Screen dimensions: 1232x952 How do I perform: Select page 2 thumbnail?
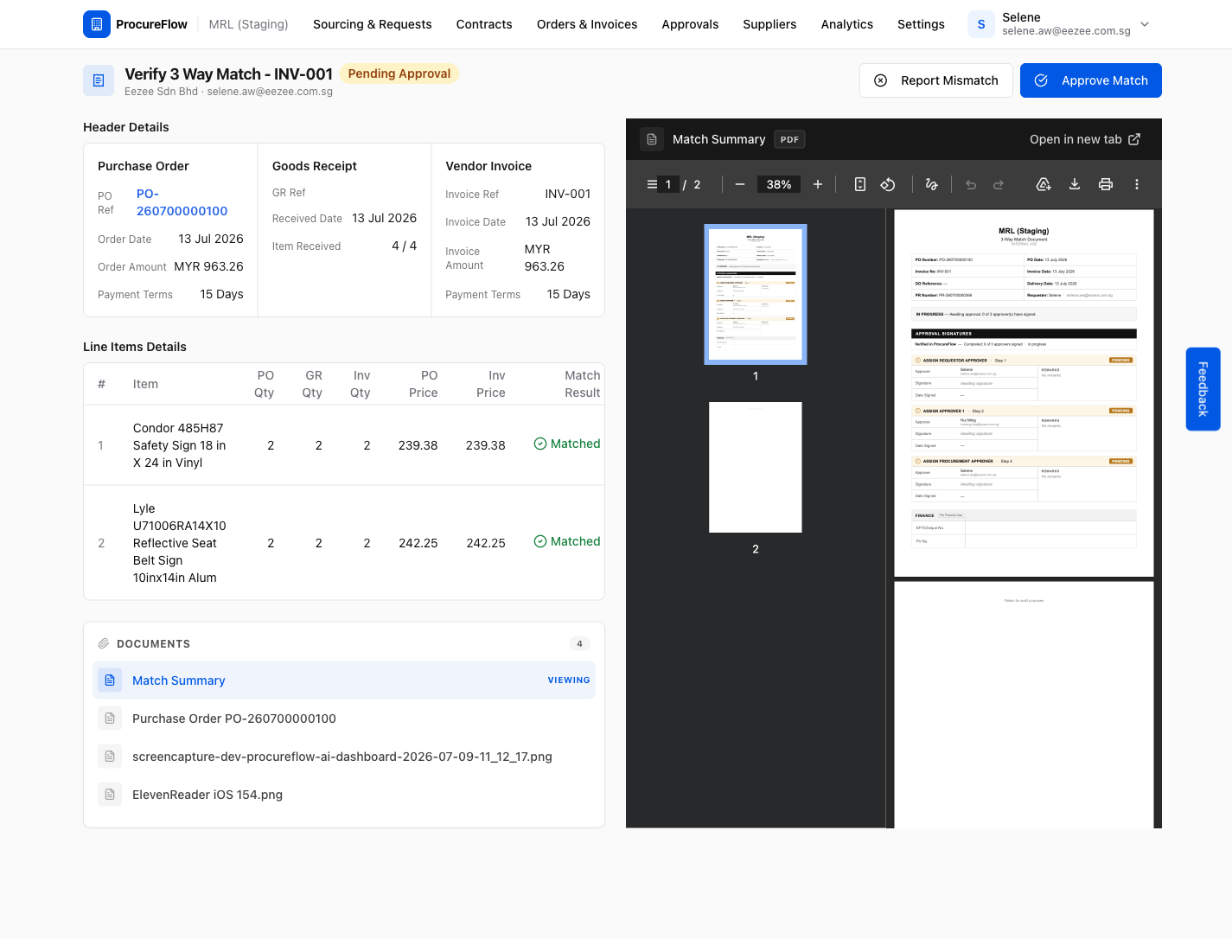(x=756, y=467)
